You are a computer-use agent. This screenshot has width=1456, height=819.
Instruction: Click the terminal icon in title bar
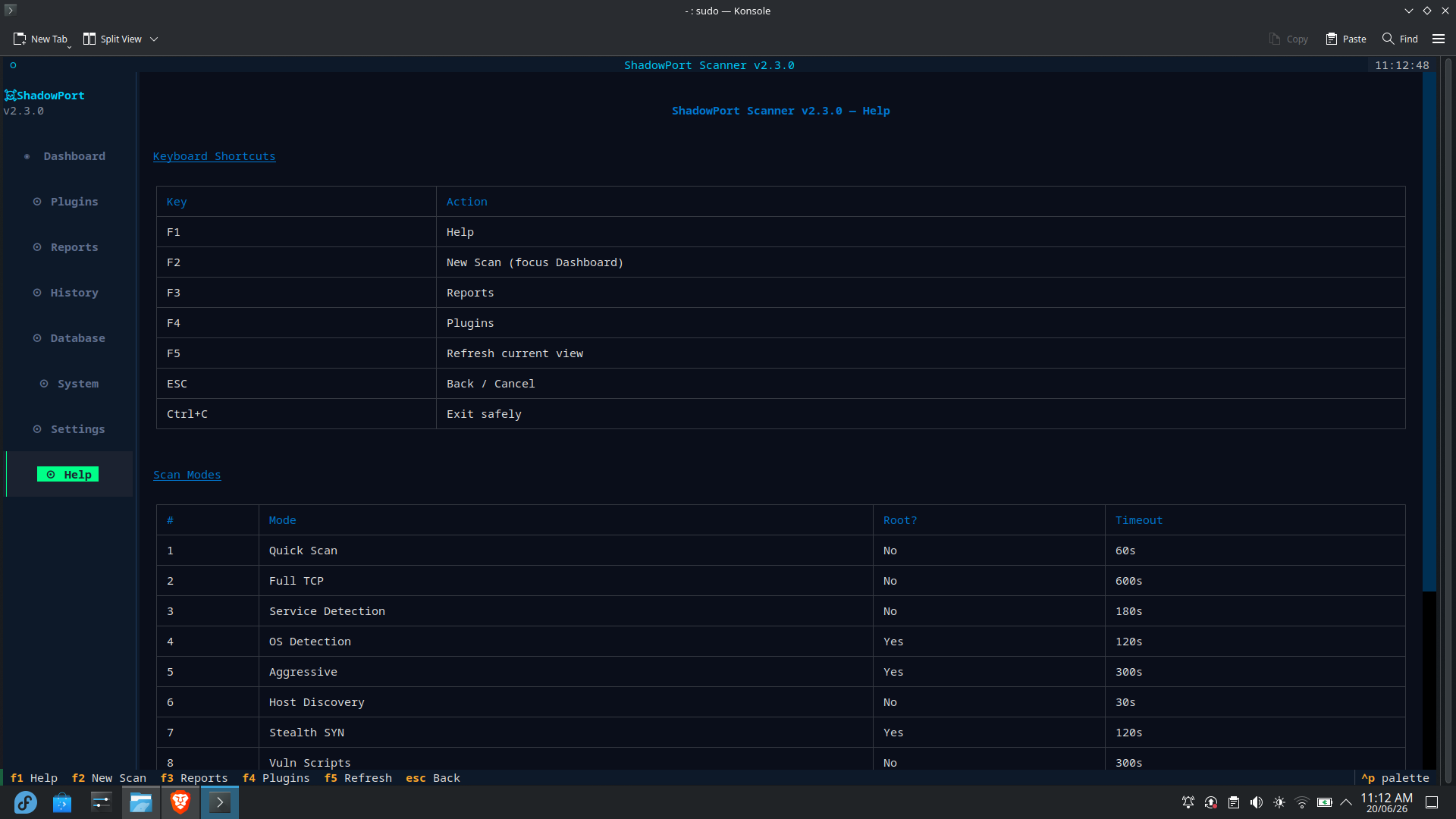coord(11,11)
